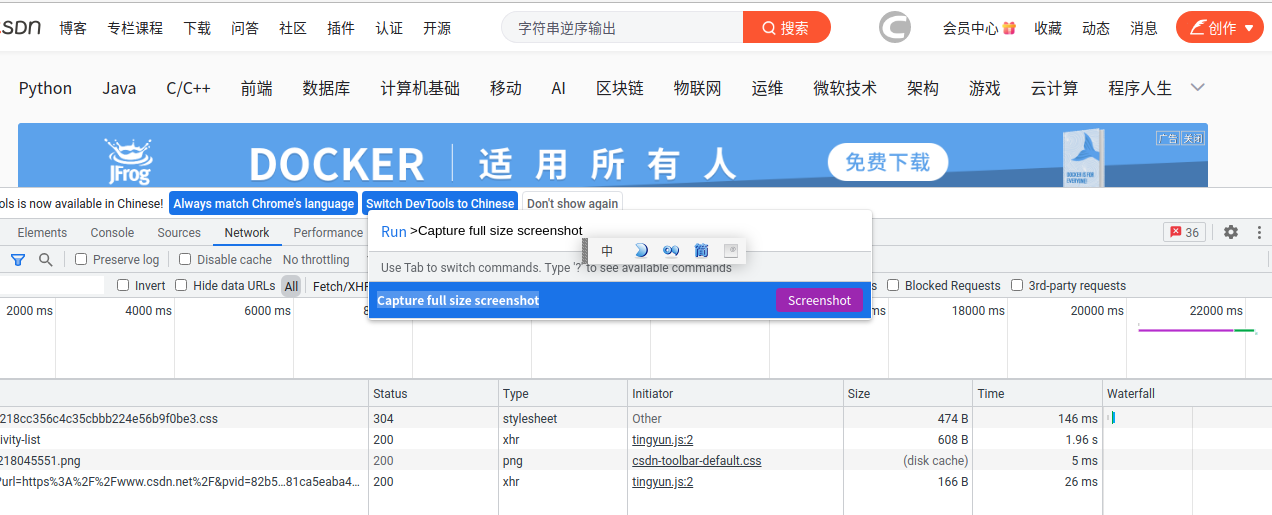Open the DevTools three-dot more menu
Screen dimensions: 1272x515
[x=1259, y=232]
